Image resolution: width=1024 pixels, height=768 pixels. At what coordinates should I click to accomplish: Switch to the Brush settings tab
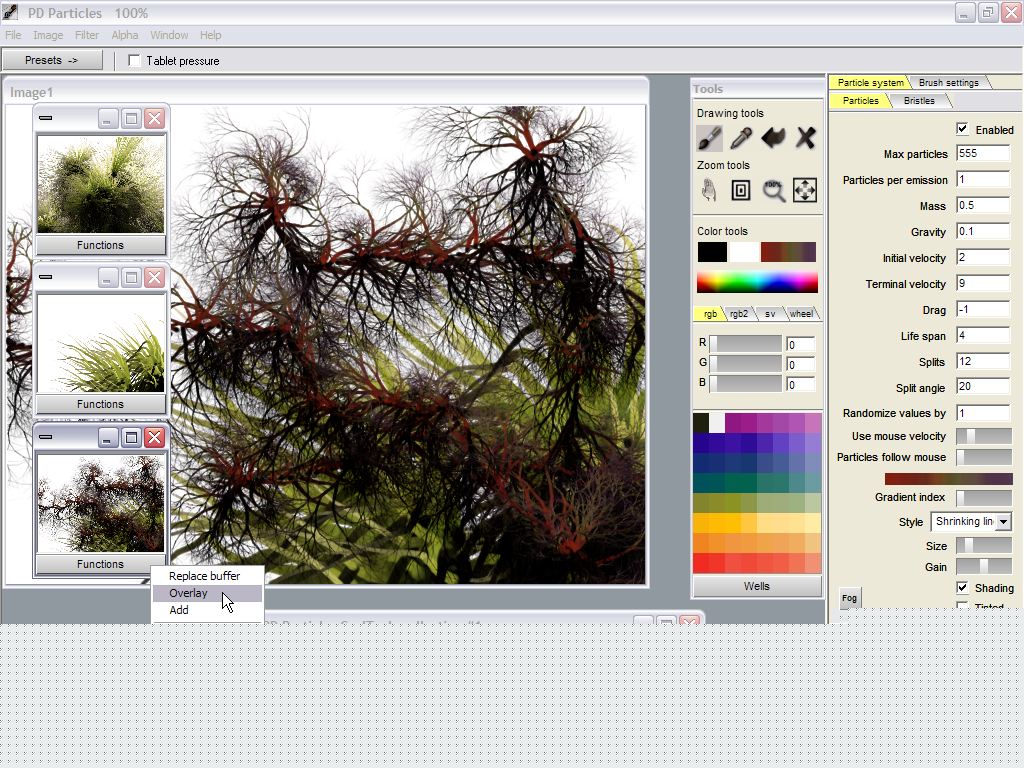coord(948,83)
